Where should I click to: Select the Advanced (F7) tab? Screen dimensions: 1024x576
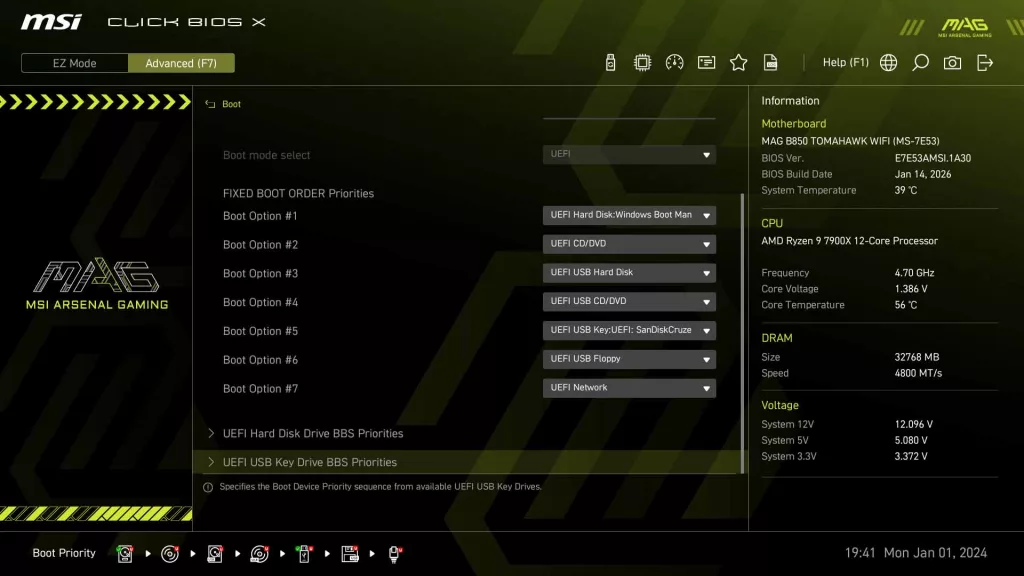coord(181,62)
